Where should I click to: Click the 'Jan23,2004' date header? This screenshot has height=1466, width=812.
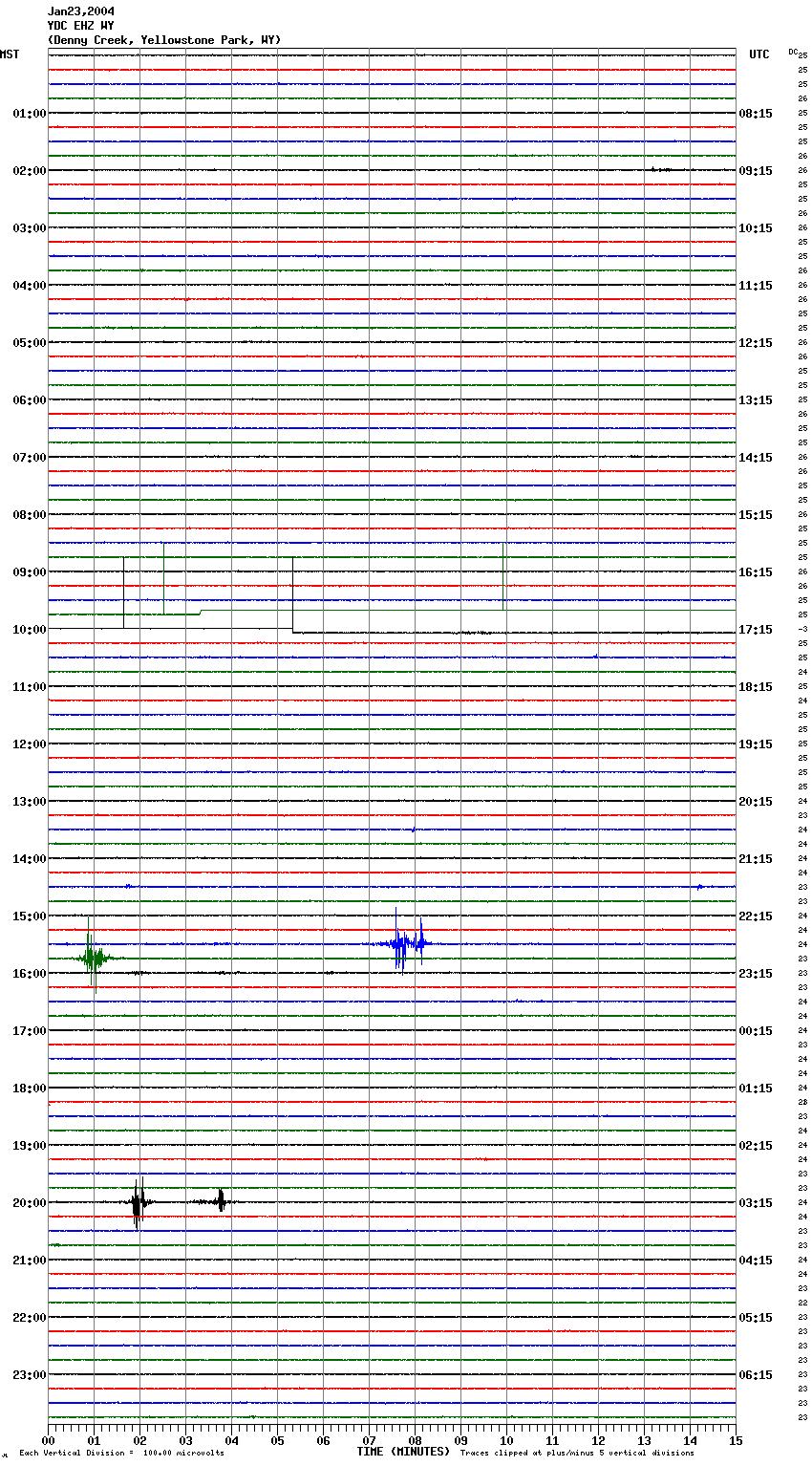(x=81, y=11)
